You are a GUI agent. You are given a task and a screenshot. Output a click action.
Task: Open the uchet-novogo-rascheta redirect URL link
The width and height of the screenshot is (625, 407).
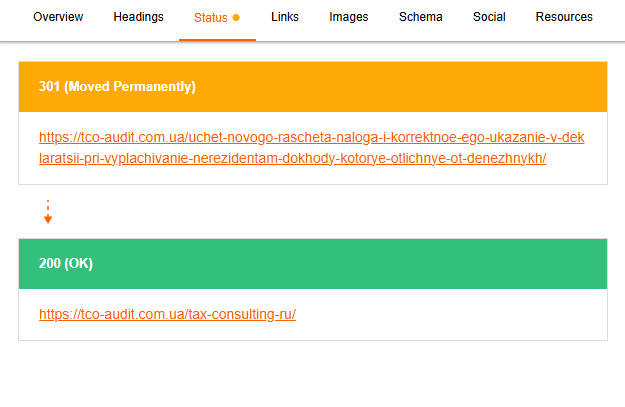click(x=311, y=137)
